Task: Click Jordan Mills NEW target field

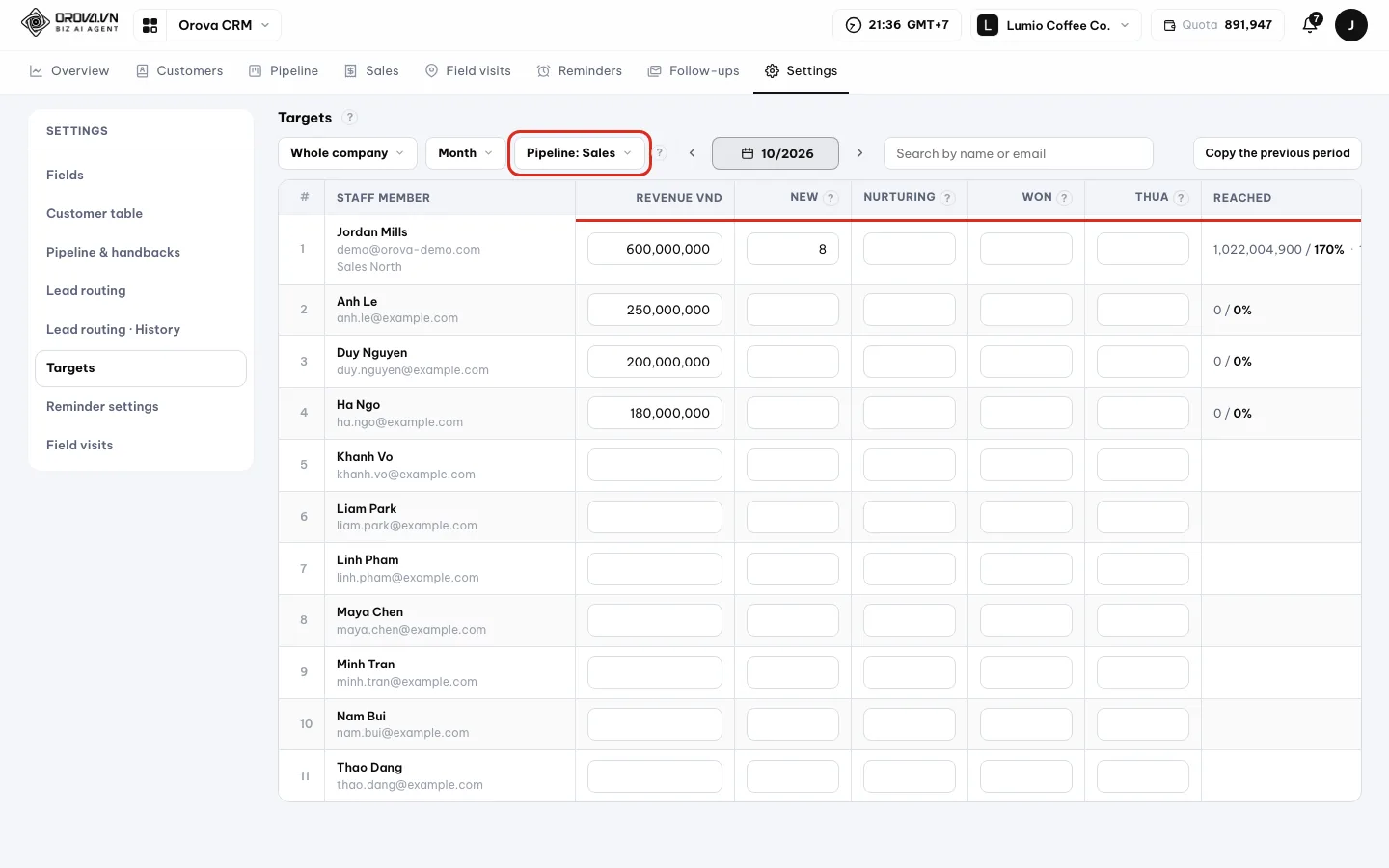Action: 793,249
